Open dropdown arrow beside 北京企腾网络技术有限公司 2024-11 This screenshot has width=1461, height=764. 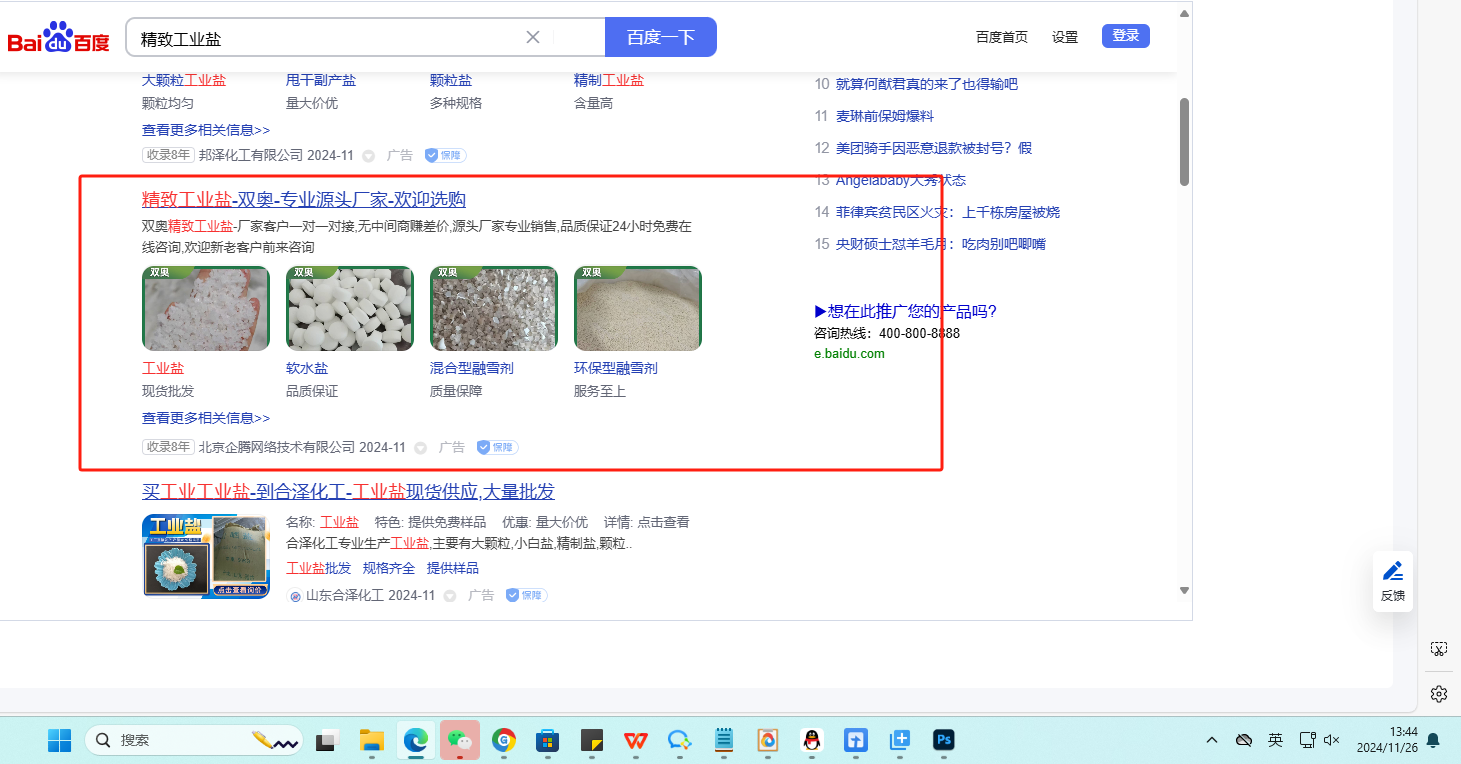420,448
